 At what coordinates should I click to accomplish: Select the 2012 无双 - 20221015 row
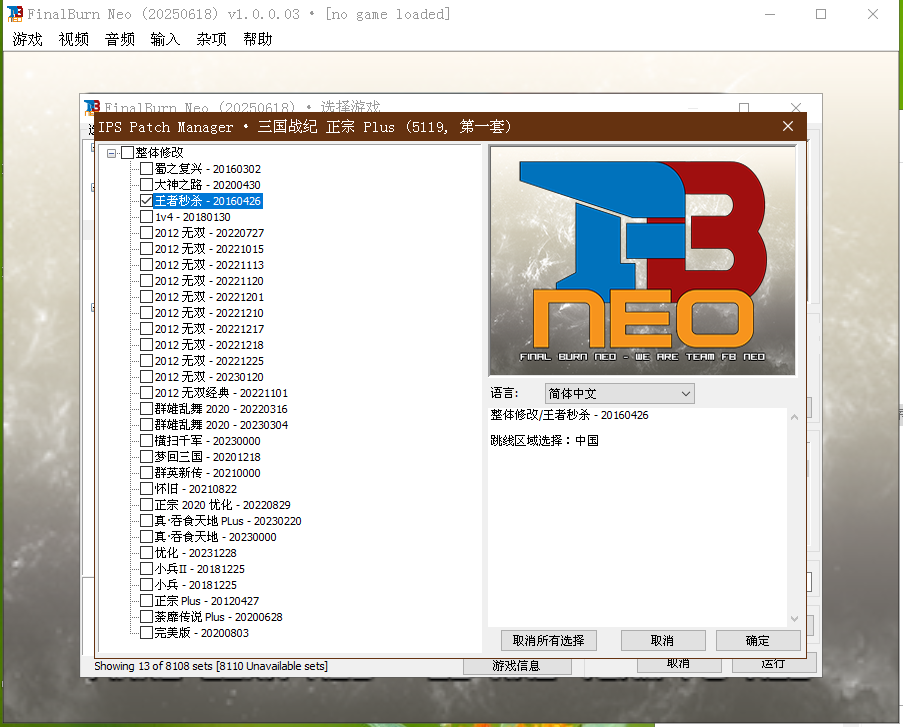coord(209,249)
